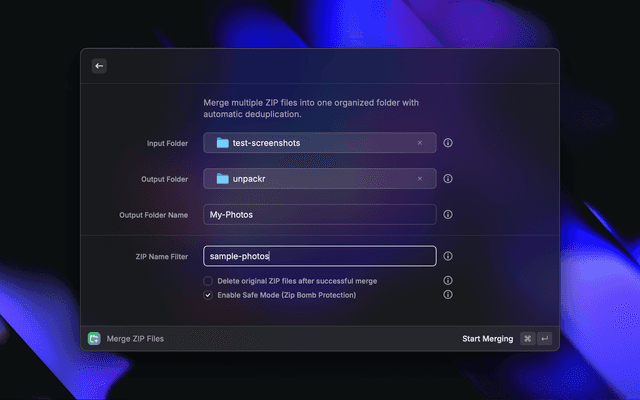Image resolution: width=640 pixels, height=400 pixels.
Task: Clear the unpackr output folder selection
Action: (419, 179)
